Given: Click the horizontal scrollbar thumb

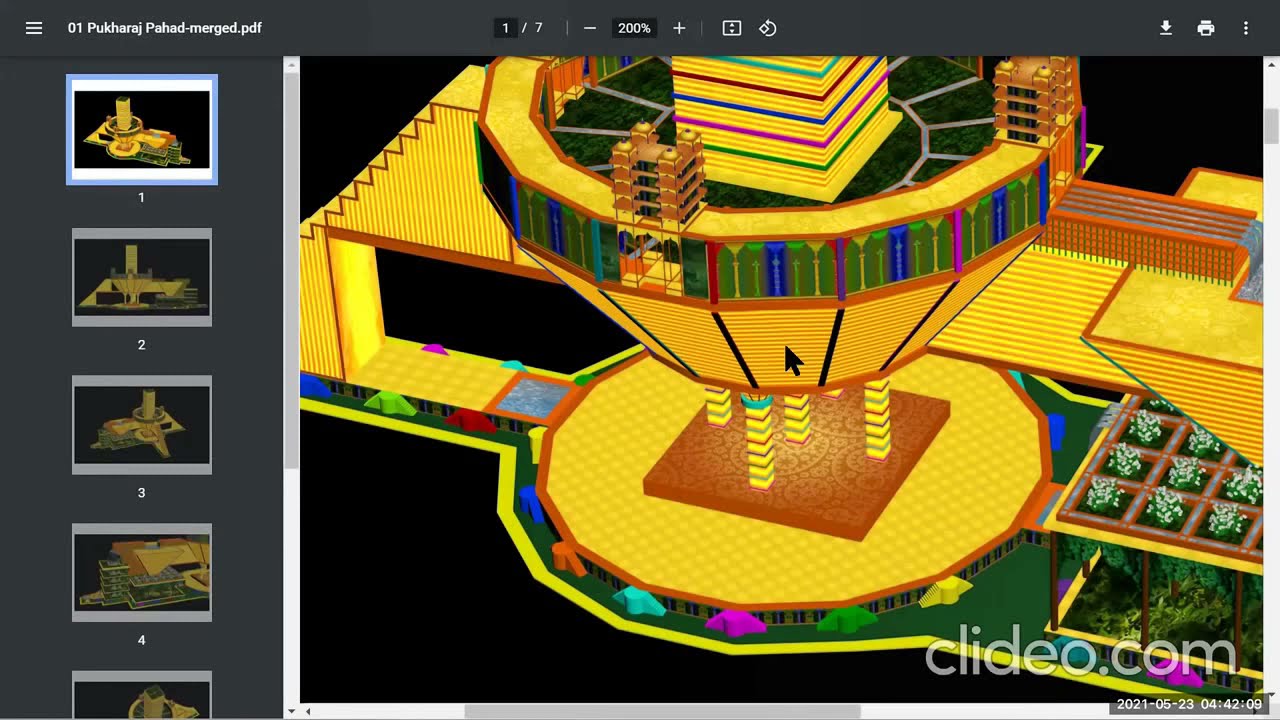Looking at the screenshot, I should [662, 712].
